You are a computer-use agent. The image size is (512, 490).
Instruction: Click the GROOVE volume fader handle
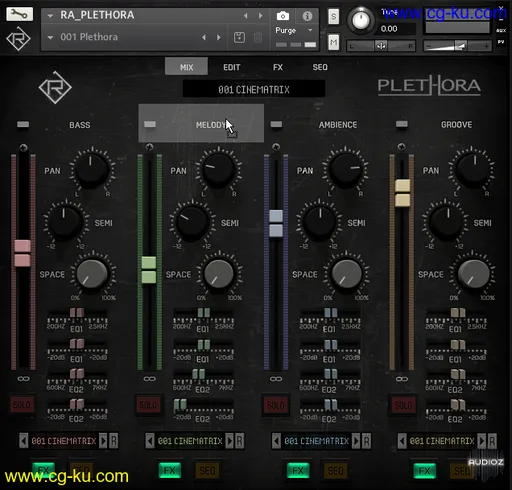click(402, 193)
